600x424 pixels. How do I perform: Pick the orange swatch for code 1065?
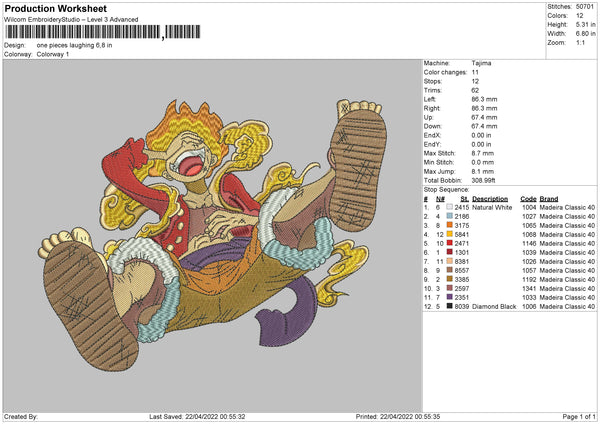(x=449, y=225)
